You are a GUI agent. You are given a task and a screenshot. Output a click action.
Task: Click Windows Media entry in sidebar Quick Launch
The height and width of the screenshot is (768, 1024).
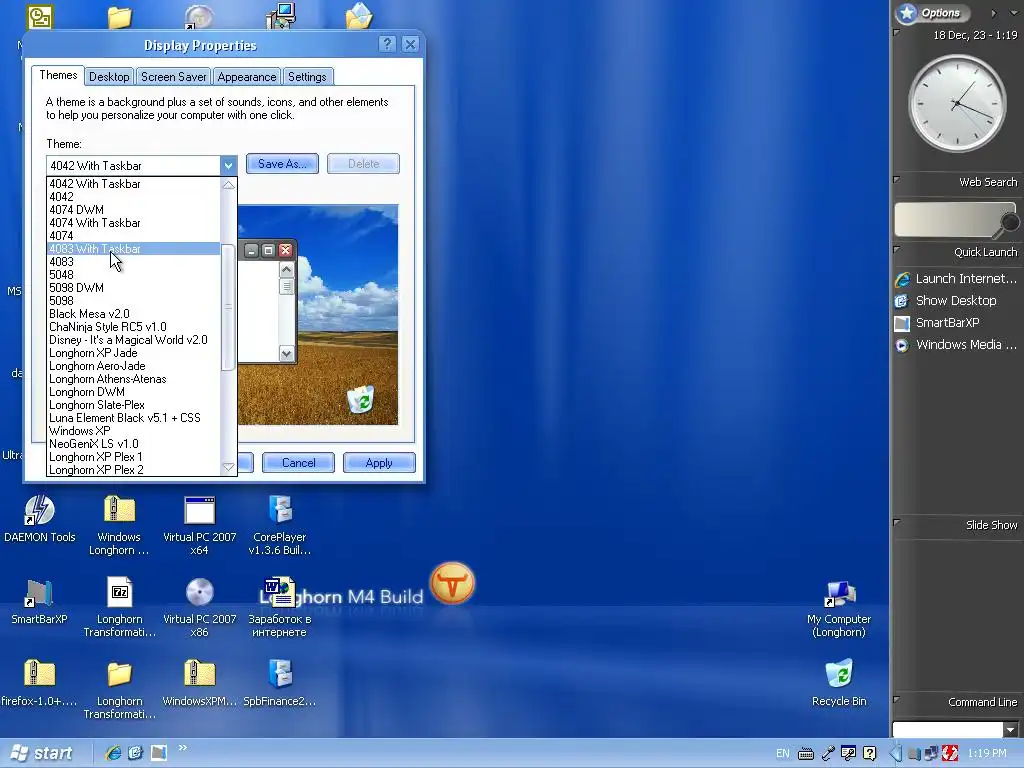click(x=956, y=345)
